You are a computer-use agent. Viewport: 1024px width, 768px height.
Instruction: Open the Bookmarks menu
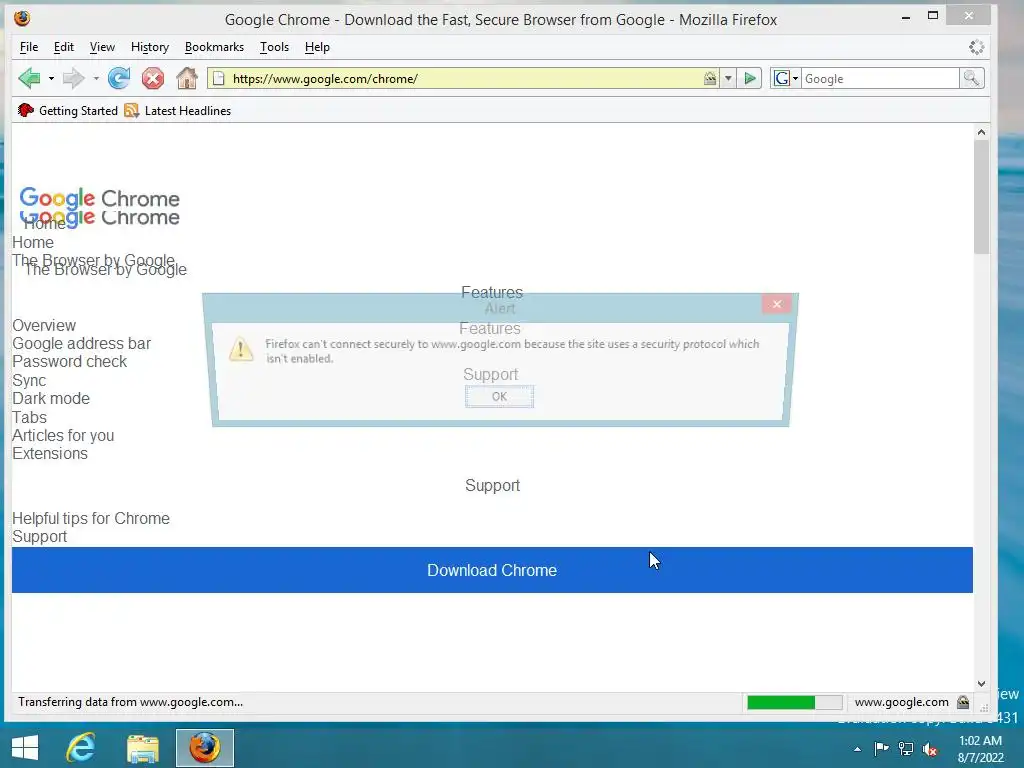point(214,47)
